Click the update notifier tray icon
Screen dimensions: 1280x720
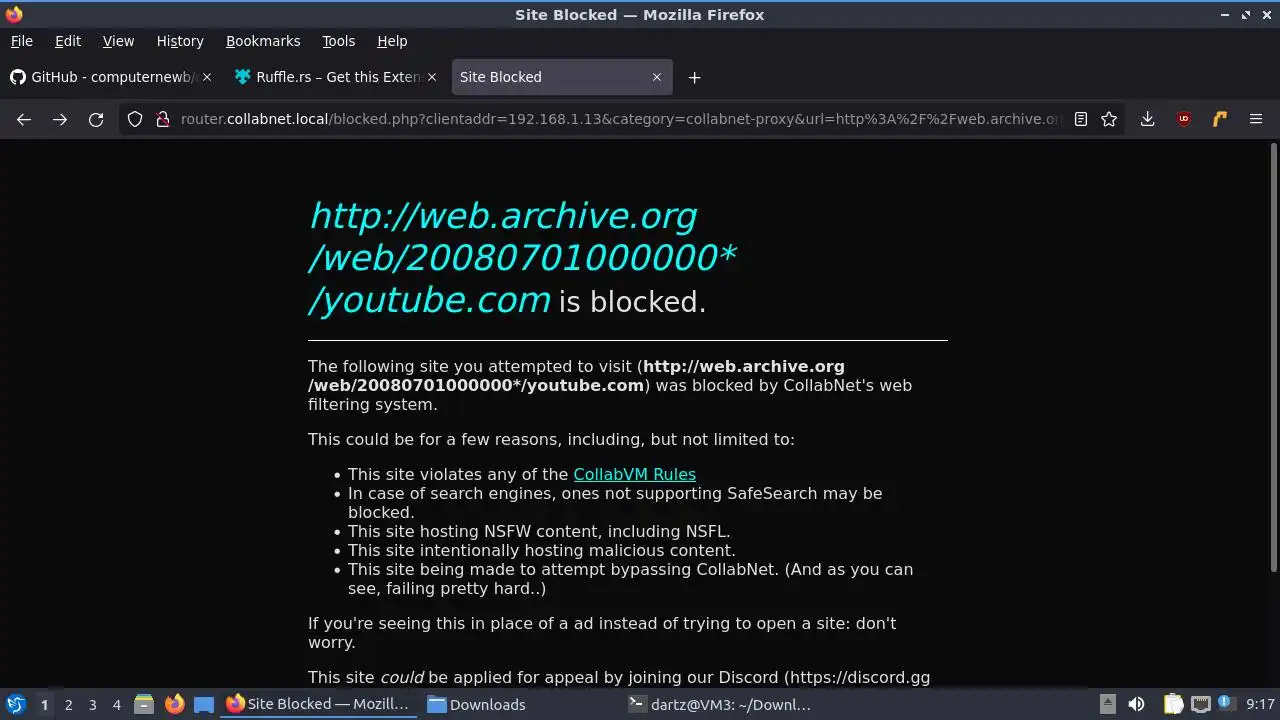click(x=1224, y=704)
